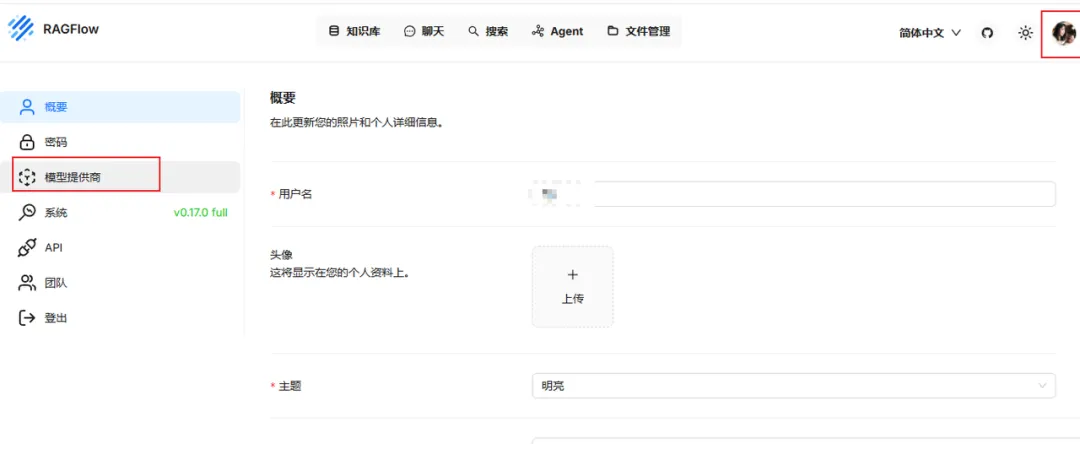
Task: Open the API sidebar item
Action: click(120, 247)
